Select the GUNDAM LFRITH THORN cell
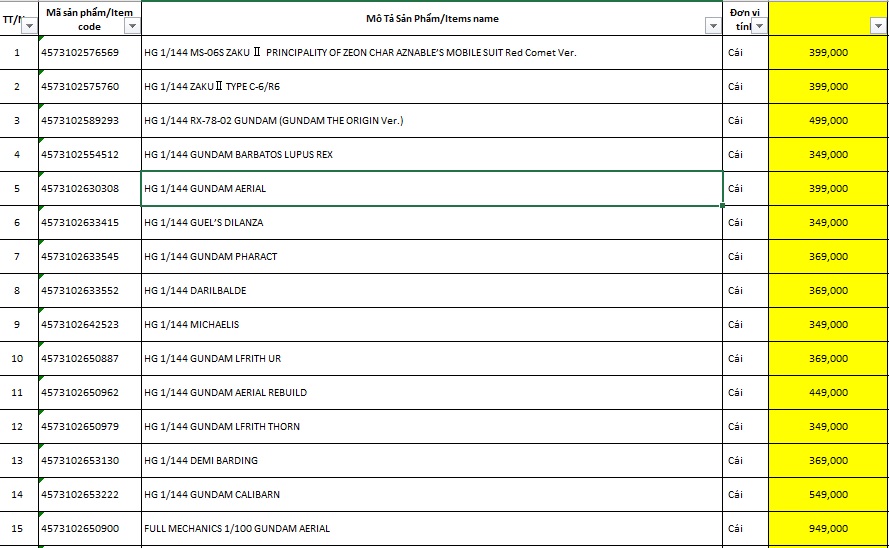 [x=431, y=427]
